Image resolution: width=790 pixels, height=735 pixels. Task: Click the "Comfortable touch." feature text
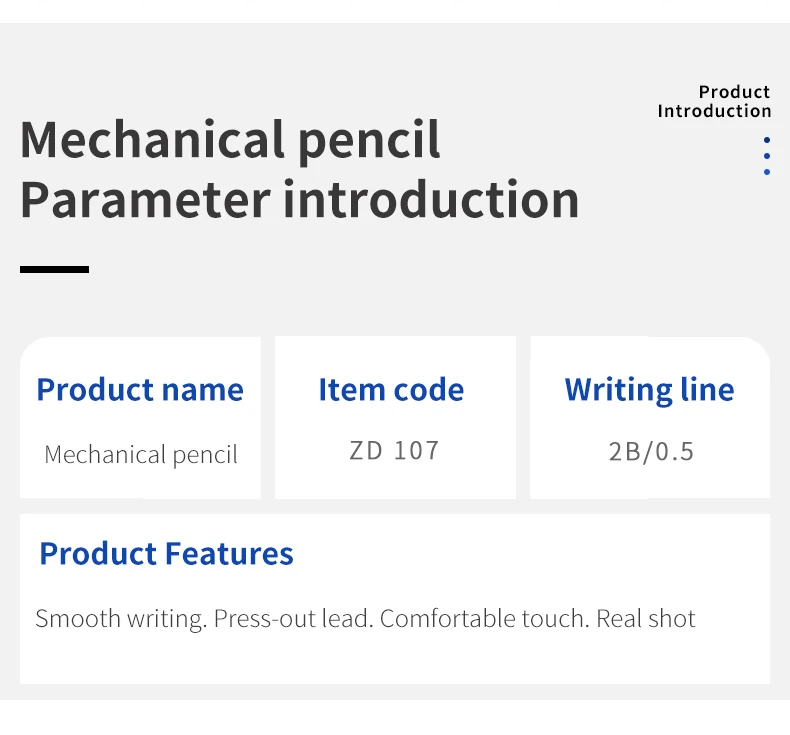click(484, 618)
